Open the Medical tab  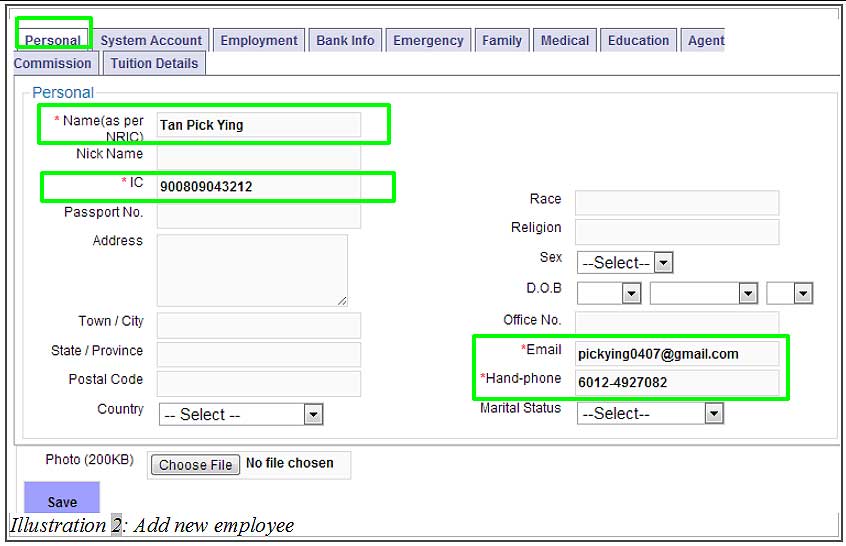[565, 40]
